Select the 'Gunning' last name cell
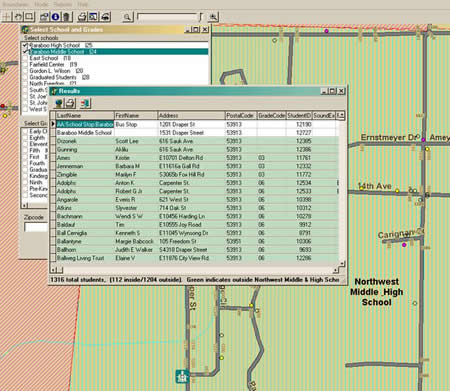This screenshot has height=391, width=450. click(x=85, y=149)
